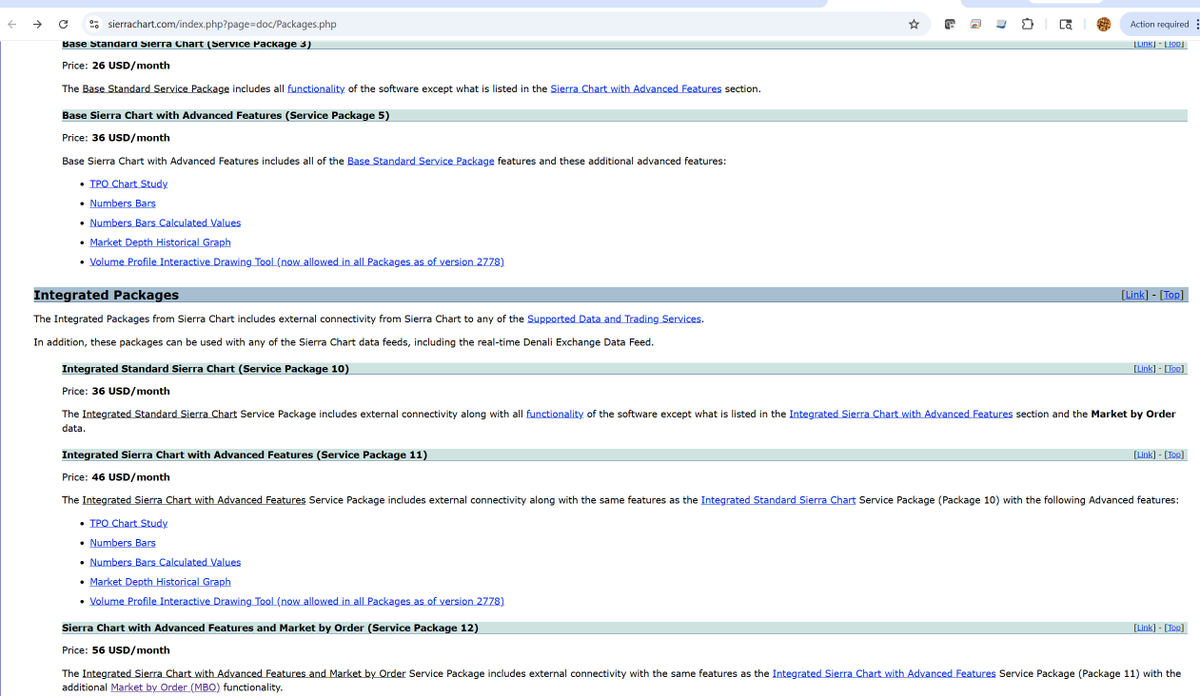Click [Link] for Service Package 12 heading
Screen dimensions: 1200x696
pyautogui.click(x=1145, y=628)
